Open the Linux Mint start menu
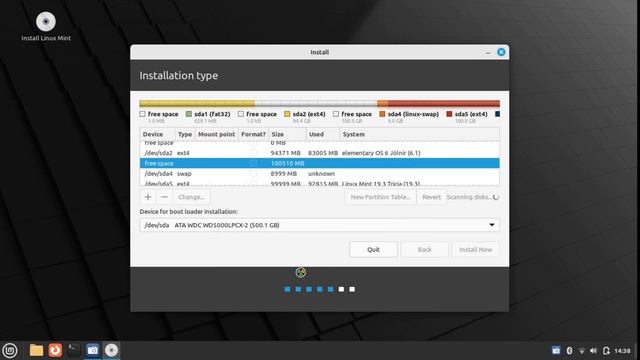Screen dimensions: 640x360 pos(10,350)
